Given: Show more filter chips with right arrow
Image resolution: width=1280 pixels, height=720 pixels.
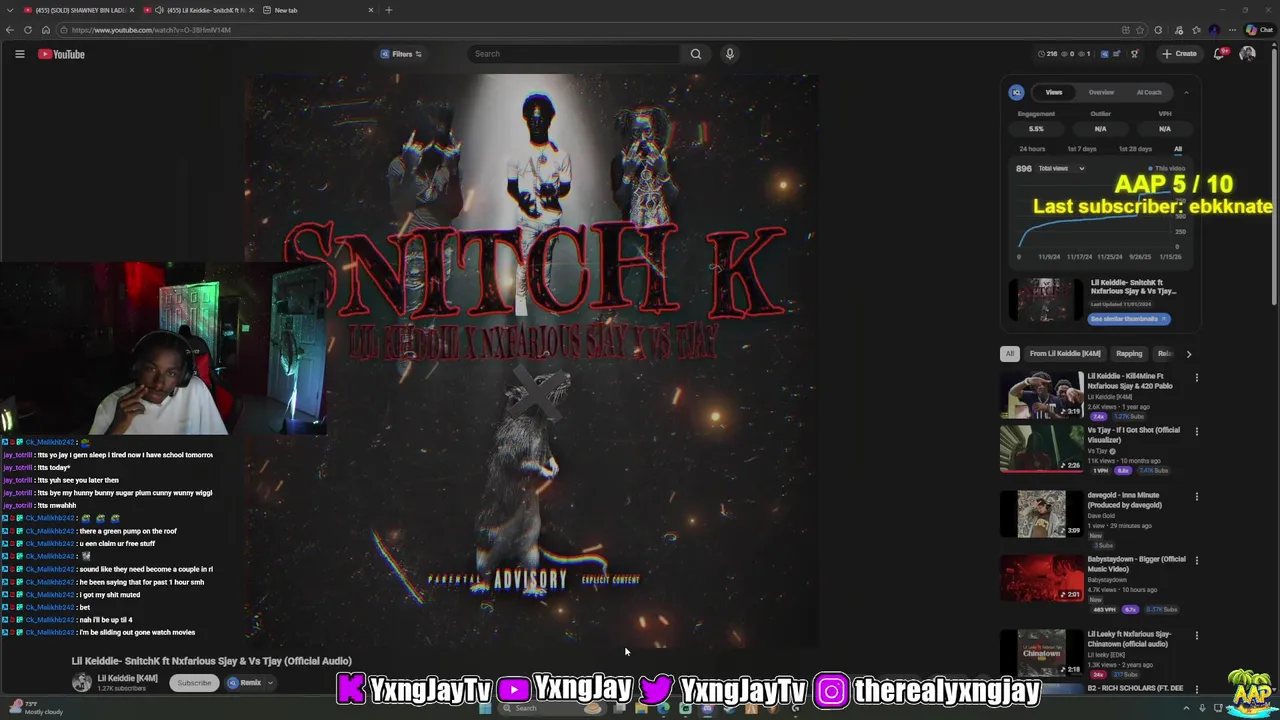Looking at the screenshot, I should [1188, 353].
